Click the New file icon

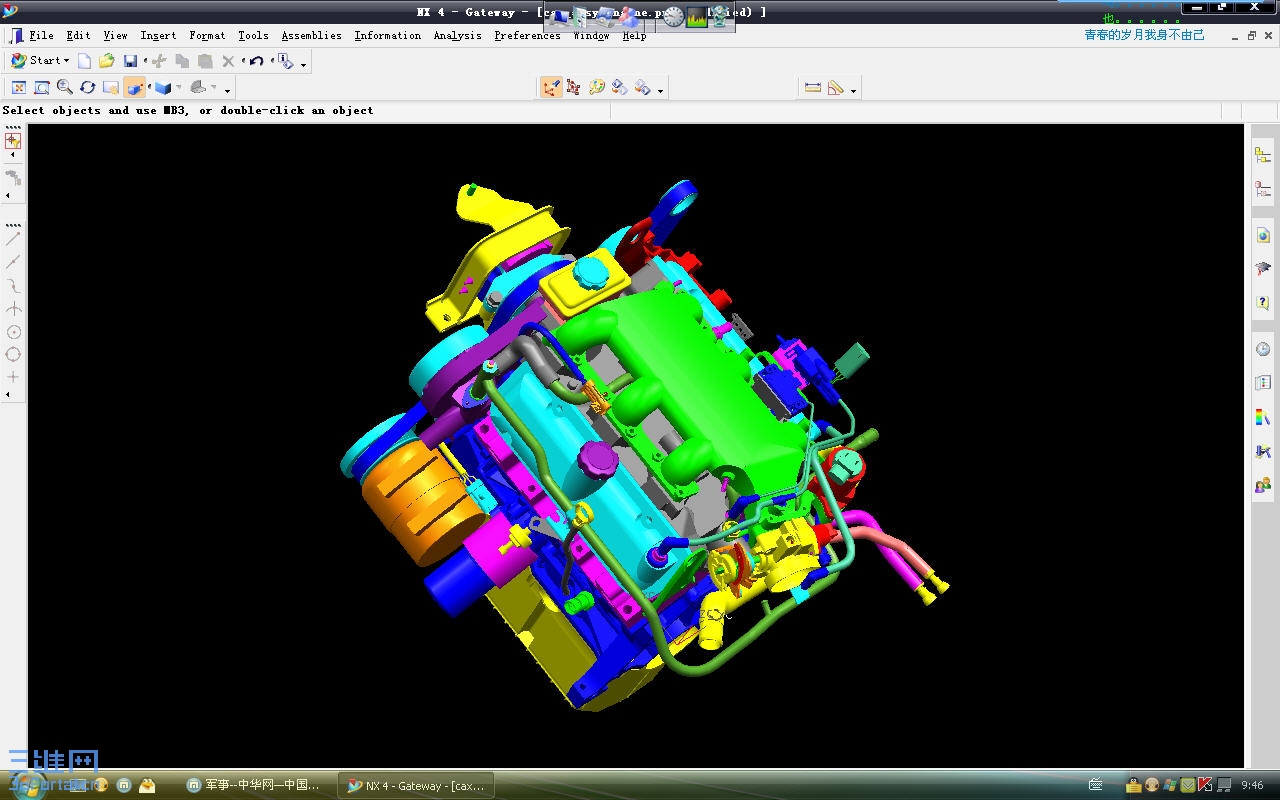coord(85,61)
